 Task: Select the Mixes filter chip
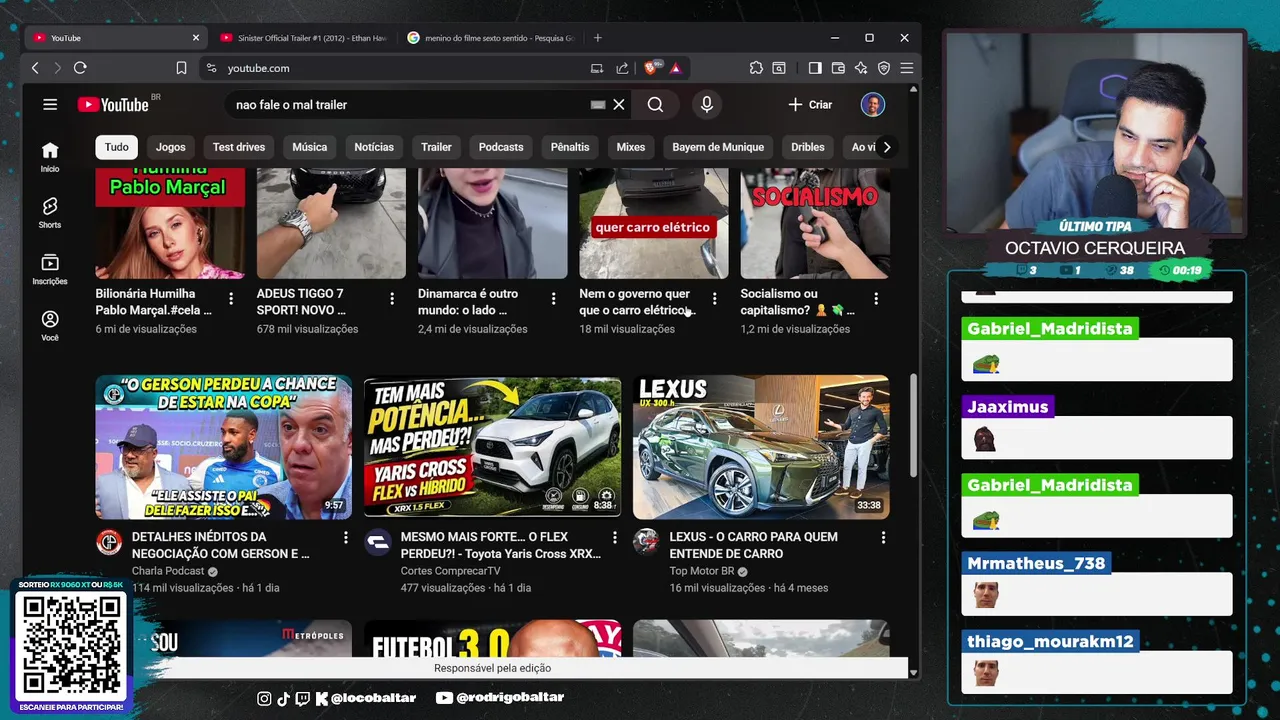[631, 147]
